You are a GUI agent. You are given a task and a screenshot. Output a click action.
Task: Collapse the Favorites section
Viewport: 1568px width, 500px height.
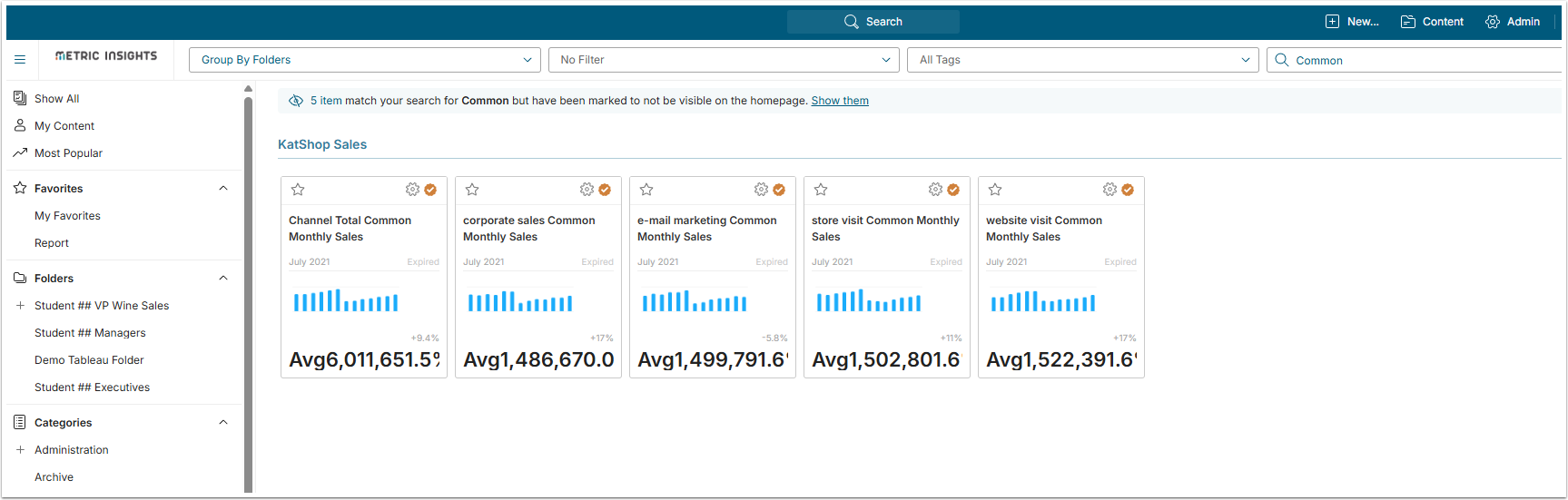[223, 189]
